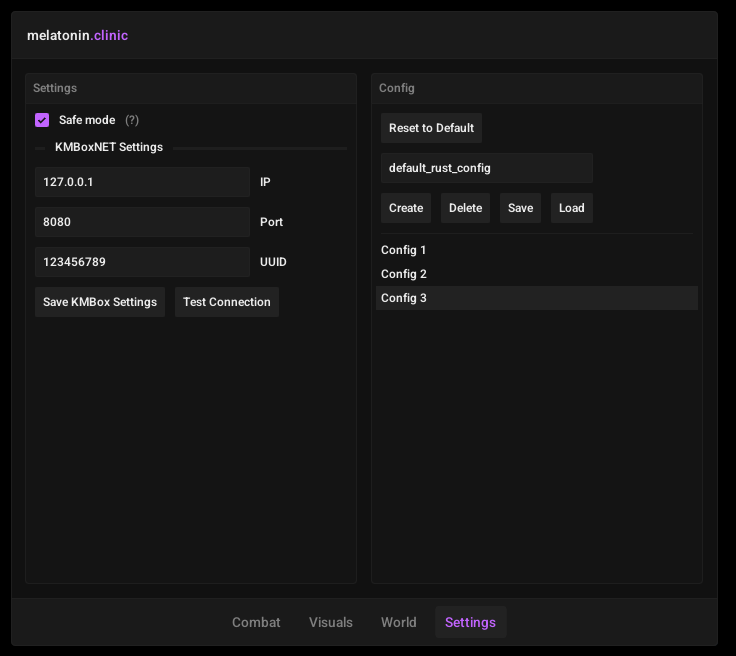Select Config 2 in the list

coord(537,274)
